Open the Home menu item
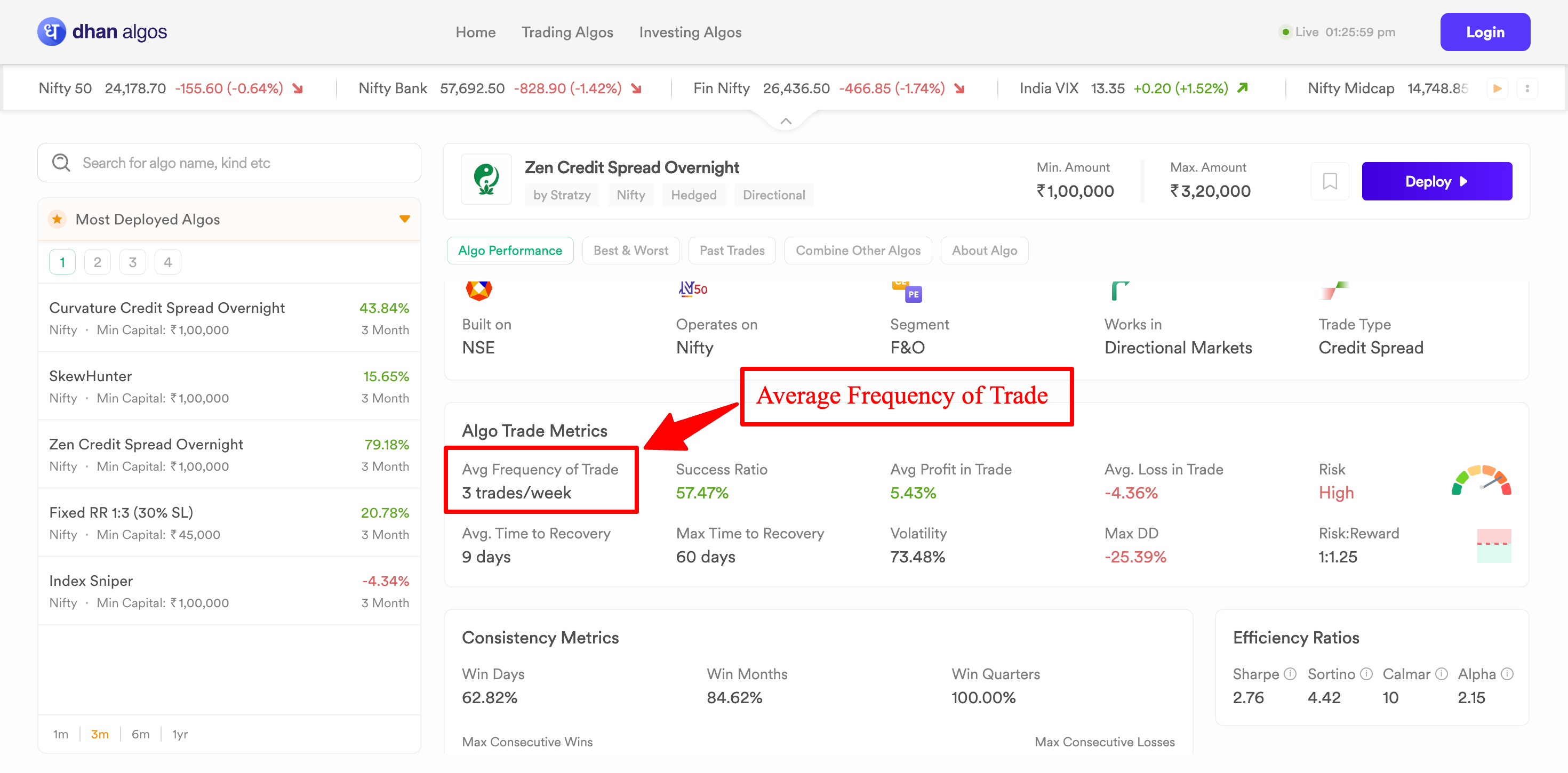 tap(475, 33)
